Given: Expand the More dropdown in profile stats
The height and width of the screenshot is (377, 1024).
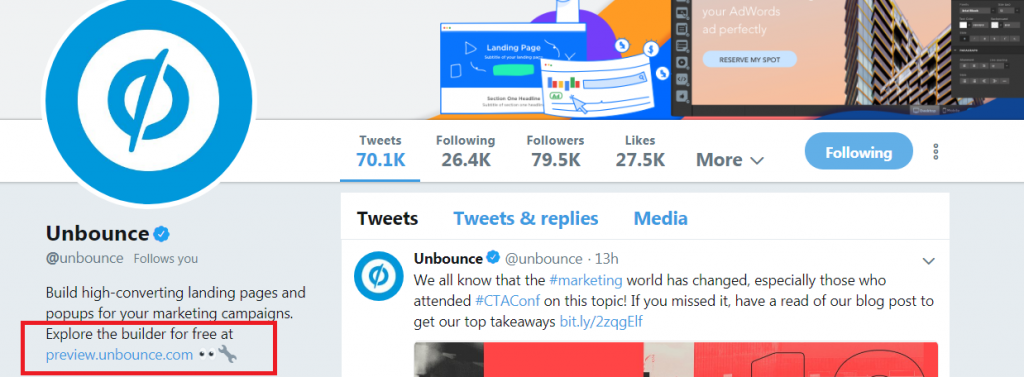Looking at the screenshot, I should click(729, 160).
